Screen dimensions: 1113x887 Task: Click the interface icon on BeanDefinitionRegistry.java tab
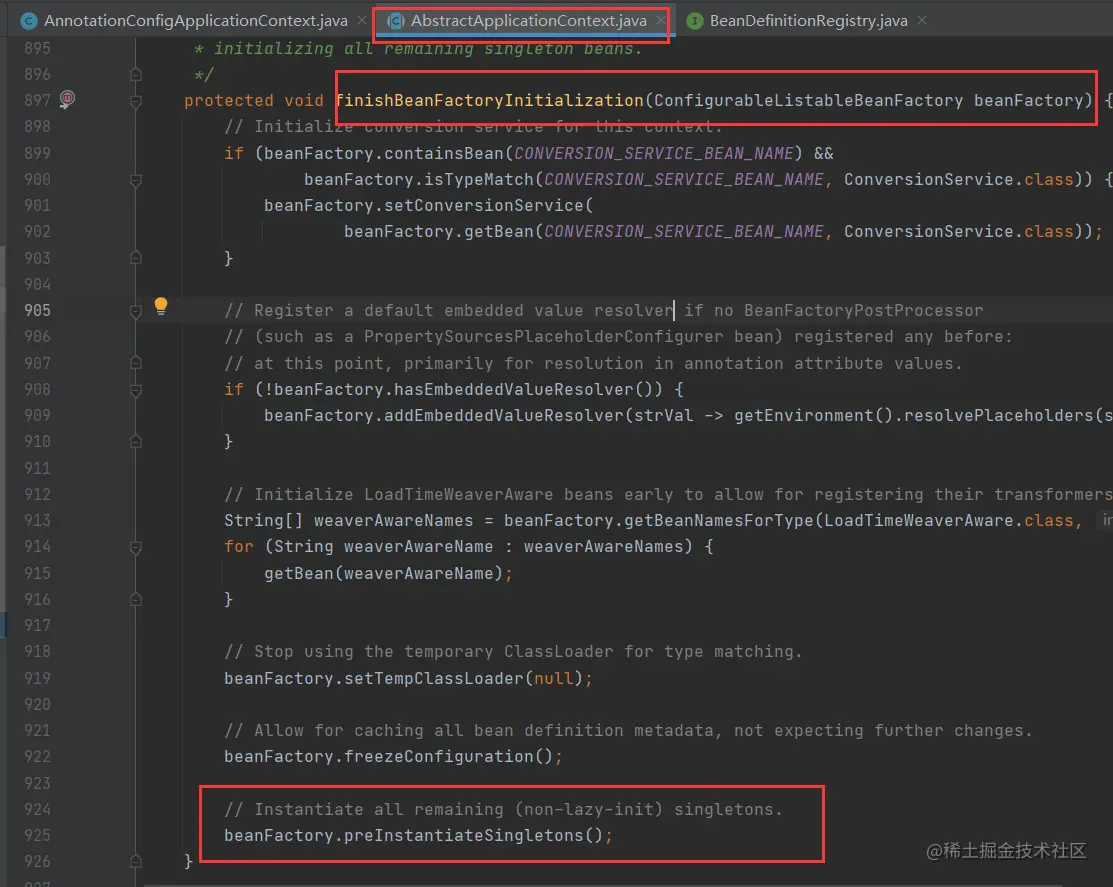coord(695,21)
